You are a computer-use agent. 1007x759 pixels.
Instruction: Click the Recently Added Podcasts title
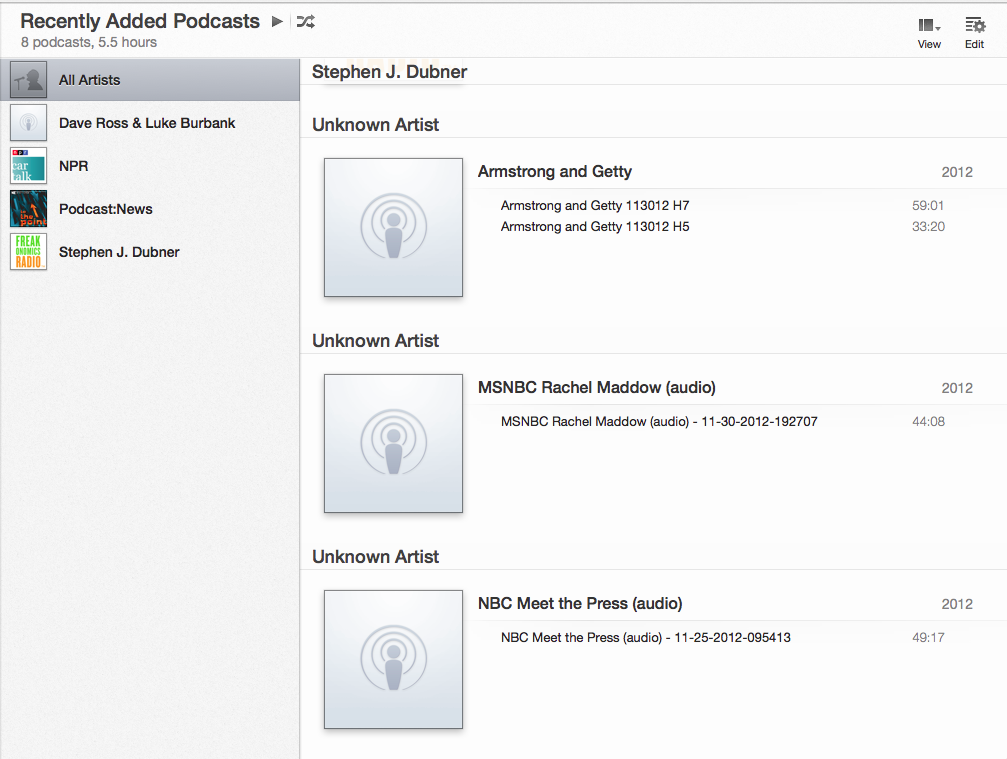click(140, 21)
